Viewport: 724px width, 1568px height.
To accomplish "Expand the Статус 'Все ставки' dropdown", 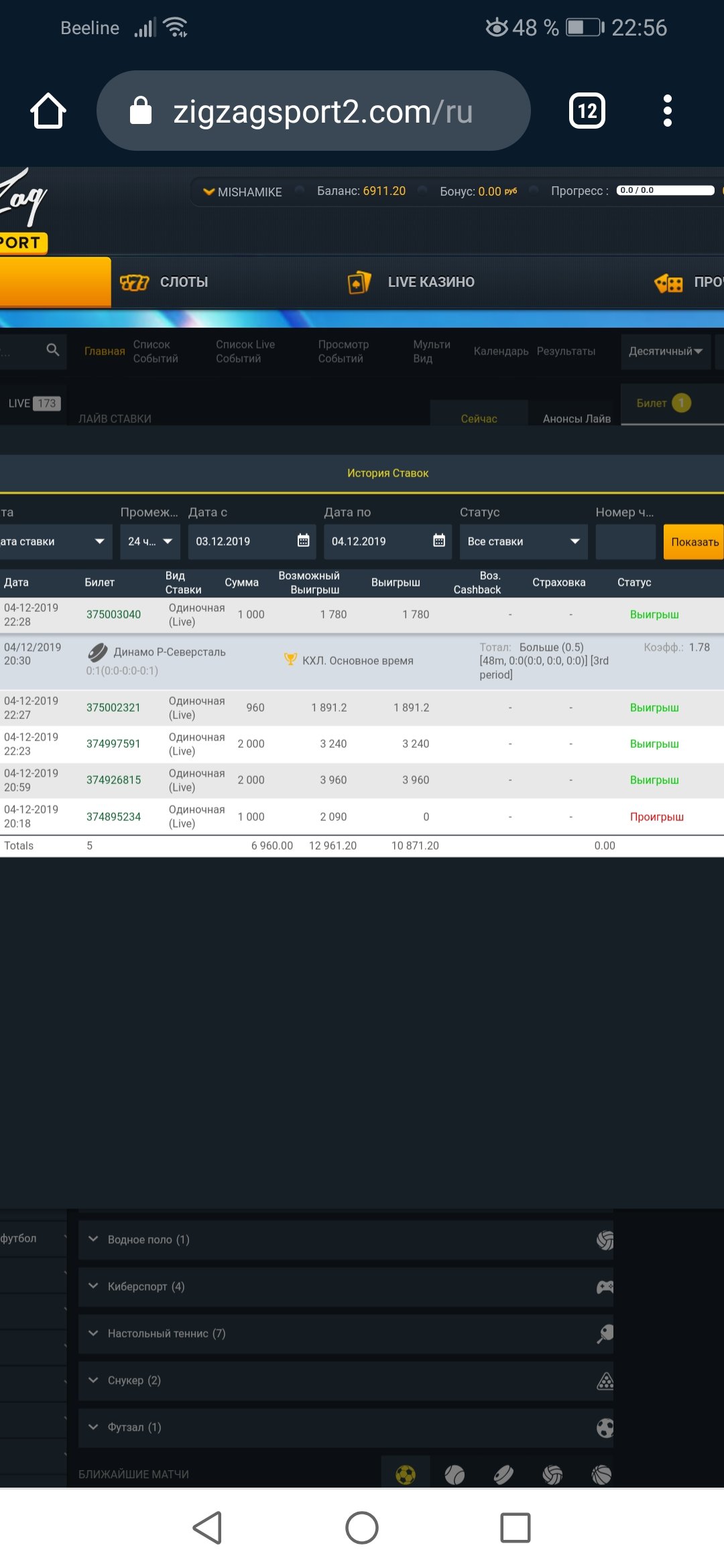I will [x=523, y=541].
